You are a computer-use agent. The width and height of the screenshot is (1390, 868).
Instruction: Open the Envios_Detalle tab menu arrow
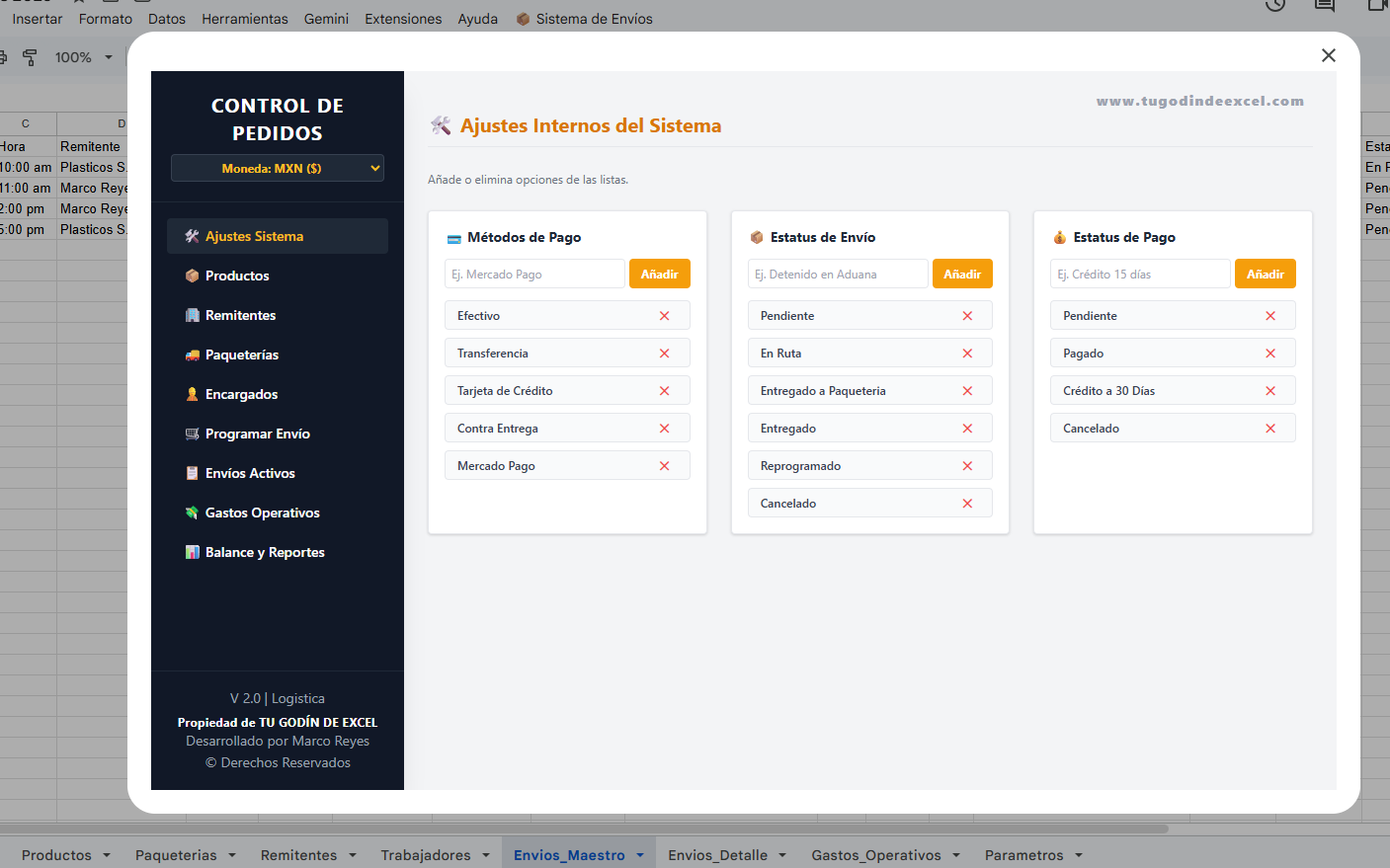(782, 855)
